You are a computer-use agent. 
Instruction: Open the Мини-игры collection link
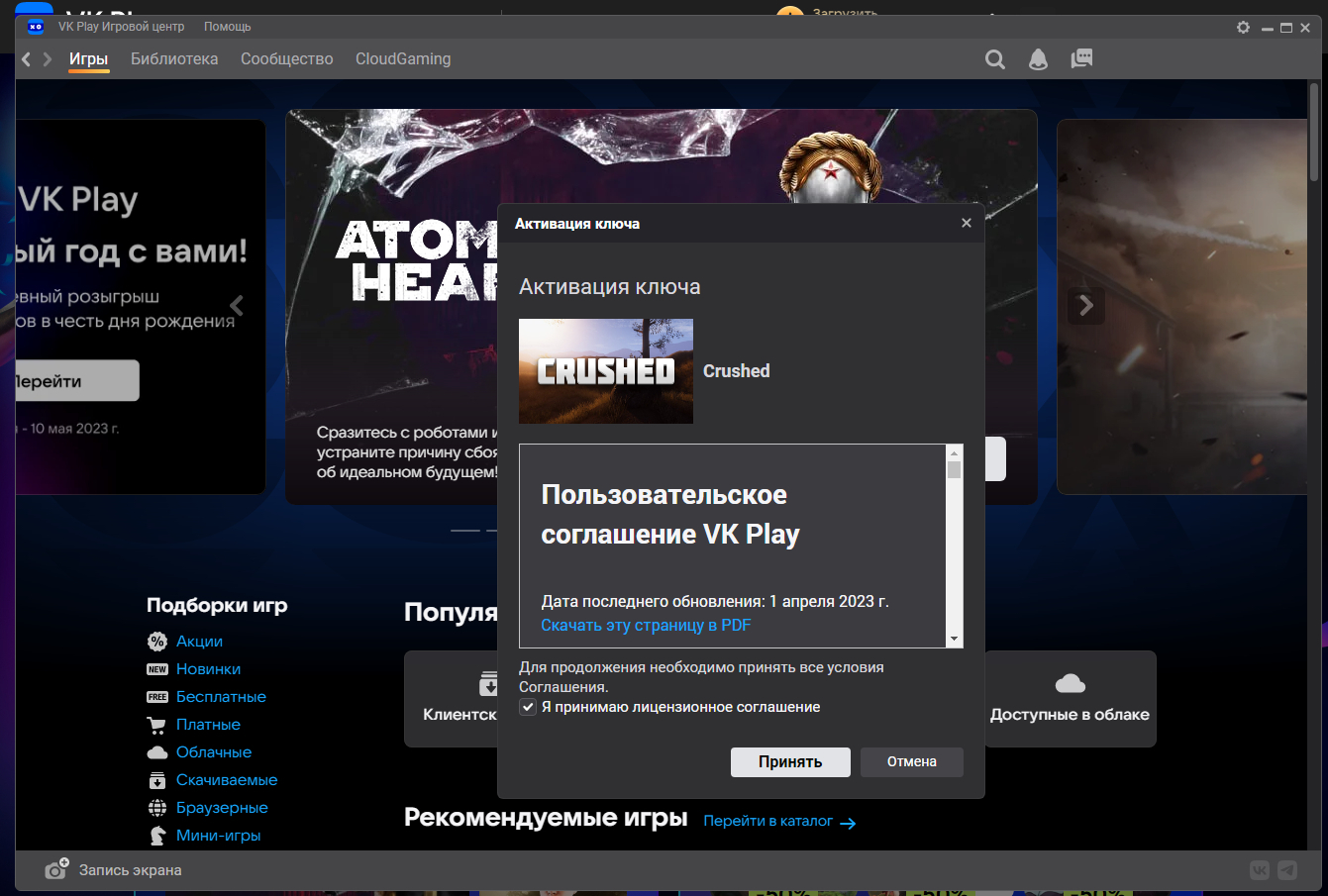(x=219, y=836)
